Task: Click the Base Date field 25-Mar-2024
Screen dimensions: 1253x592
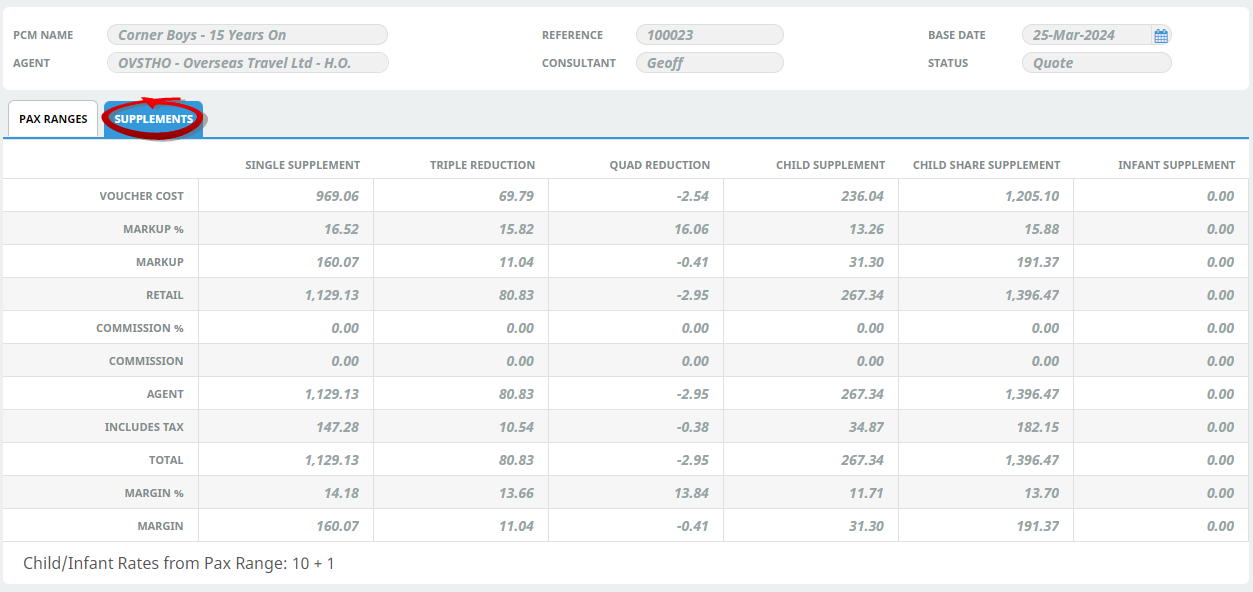Action: pyautogui.click(x=1085, y=35)
